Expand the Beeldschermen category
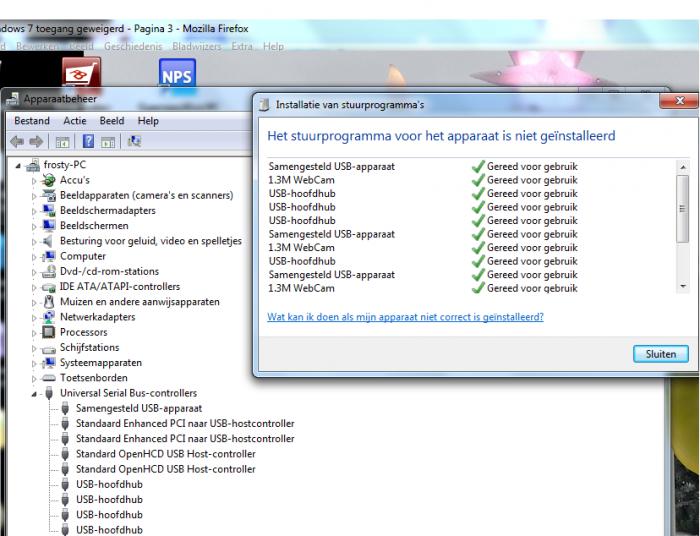Screen dimensions: 700x536 coord(34,227)
